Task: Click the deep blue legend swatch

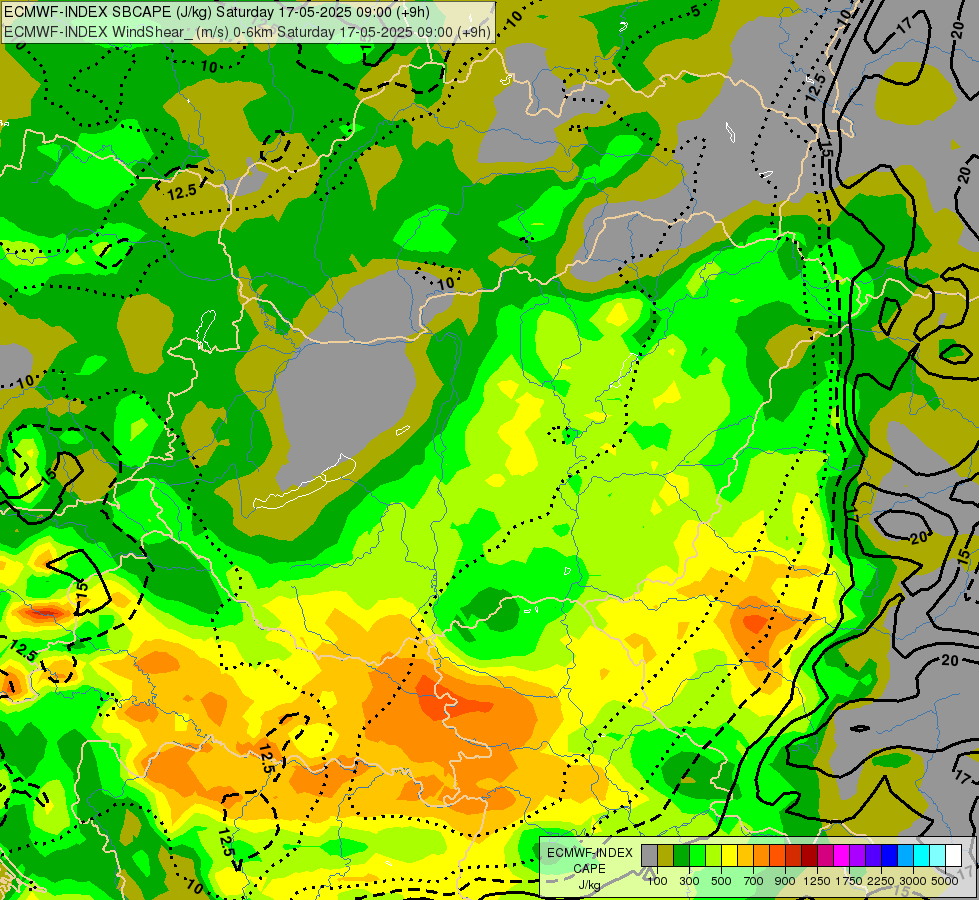Action: 889,855
